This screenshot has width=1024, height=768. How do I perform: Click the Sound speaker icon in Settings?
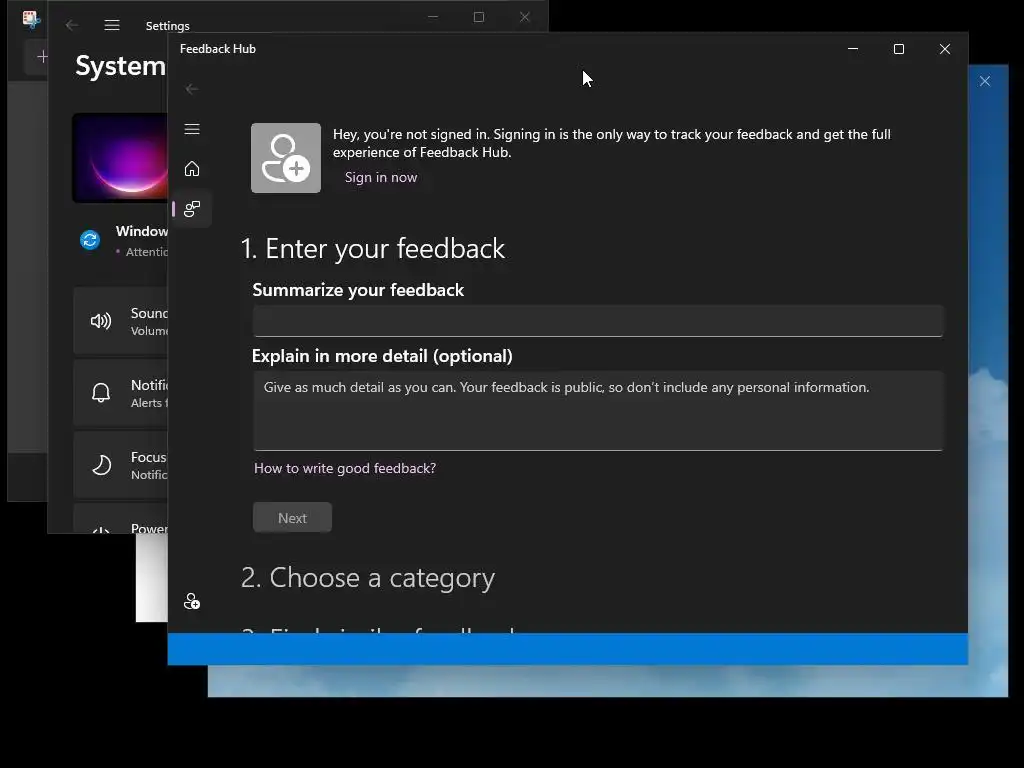(x=101, y=321)
